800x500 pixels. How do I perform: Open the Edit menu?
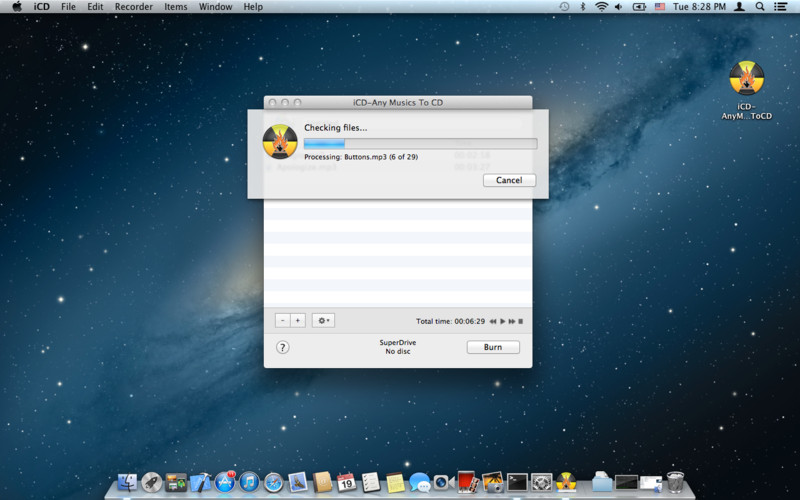95,7
